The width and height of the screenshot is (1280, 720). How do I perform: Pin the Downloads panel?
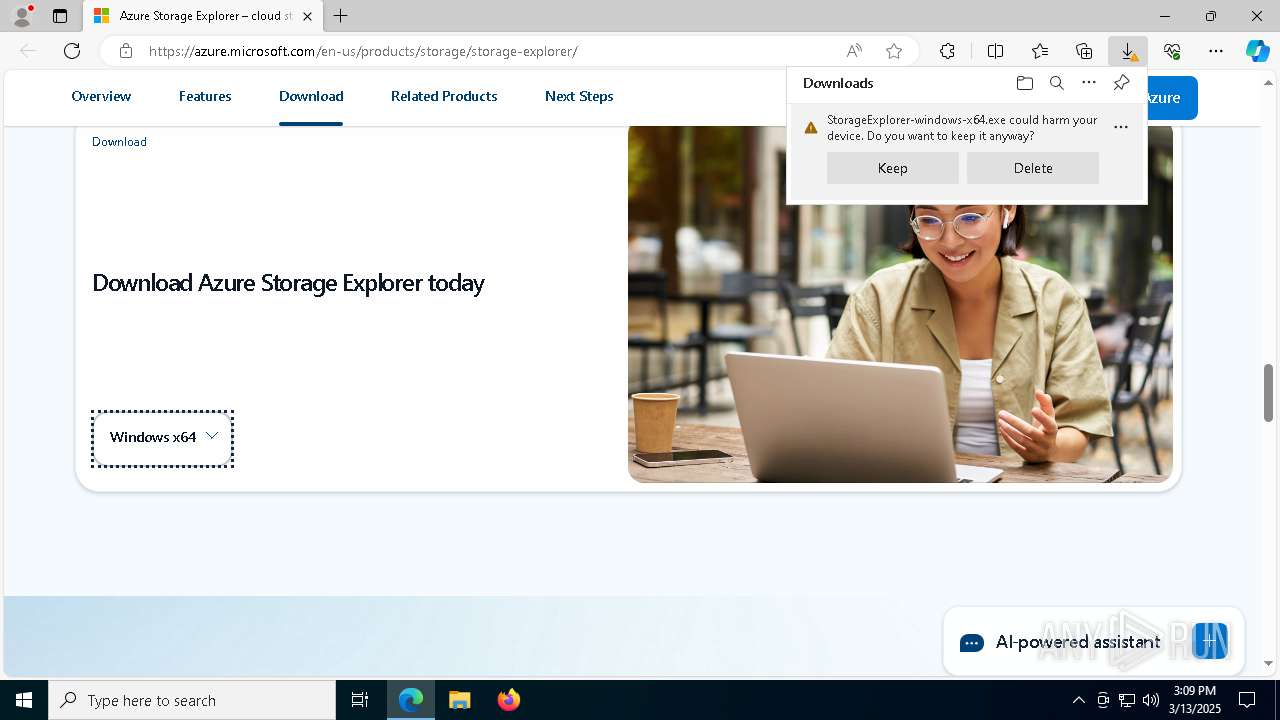[x=1121, y=83]
